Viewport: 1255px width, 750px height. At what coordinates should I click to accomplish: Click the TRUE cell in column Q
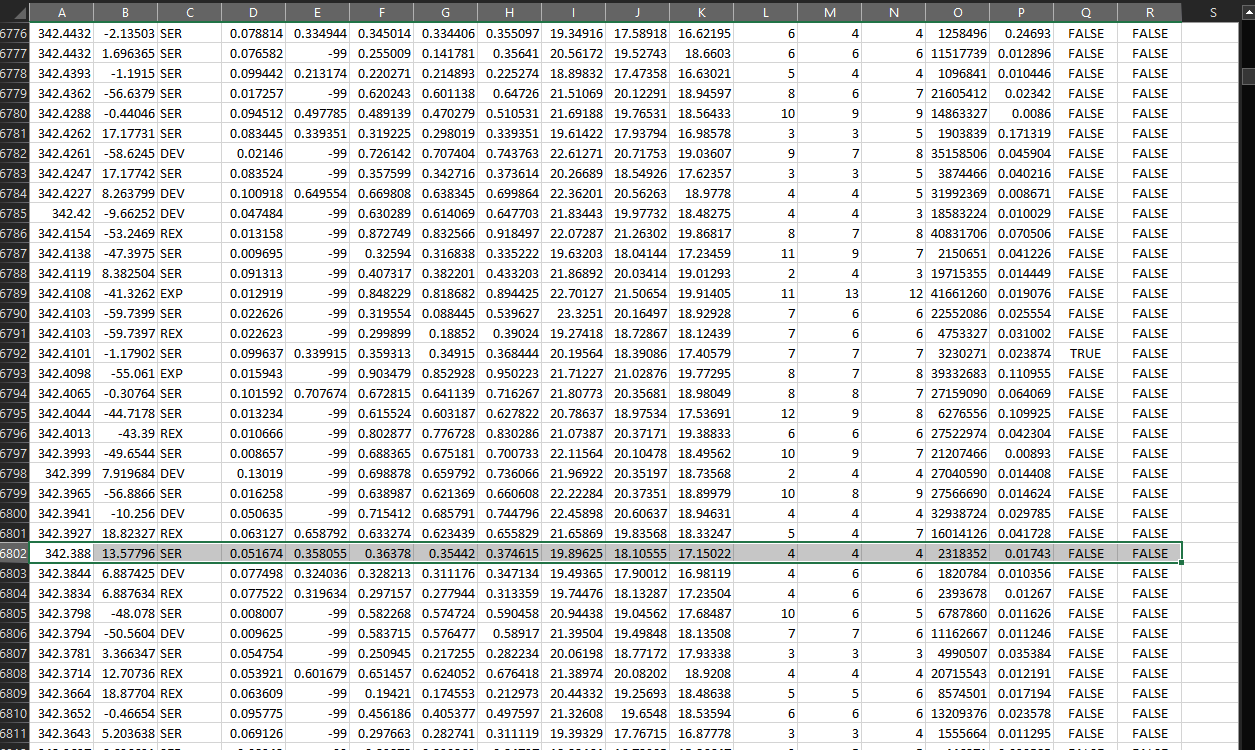click(x=1086, y=353)
